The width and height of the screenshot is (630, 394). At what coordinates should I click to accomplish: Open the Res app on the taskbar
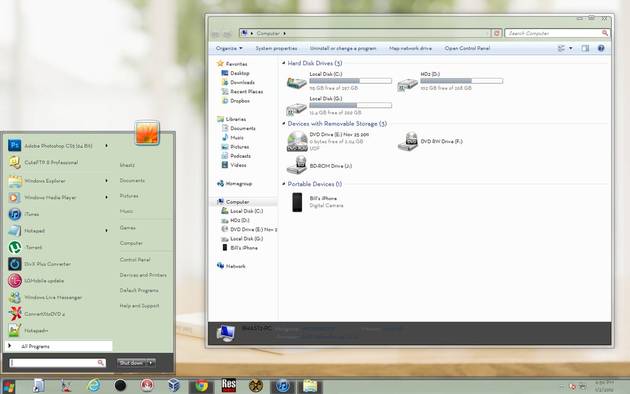(229, 386)
